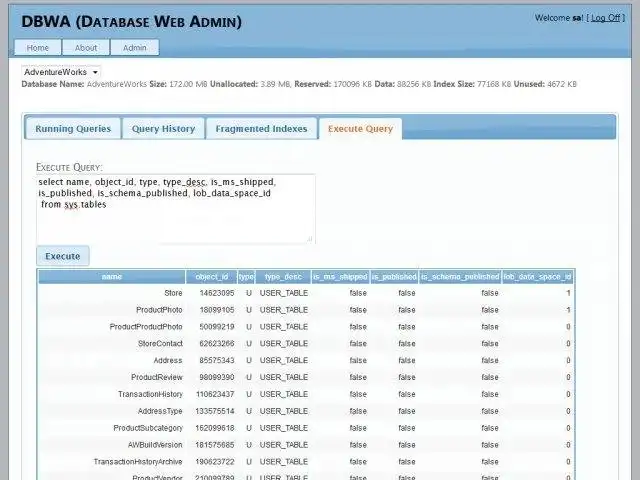Select the ProductPhoto name cell
The width and height of the screenshot is (640, 480).
(159, 310)
